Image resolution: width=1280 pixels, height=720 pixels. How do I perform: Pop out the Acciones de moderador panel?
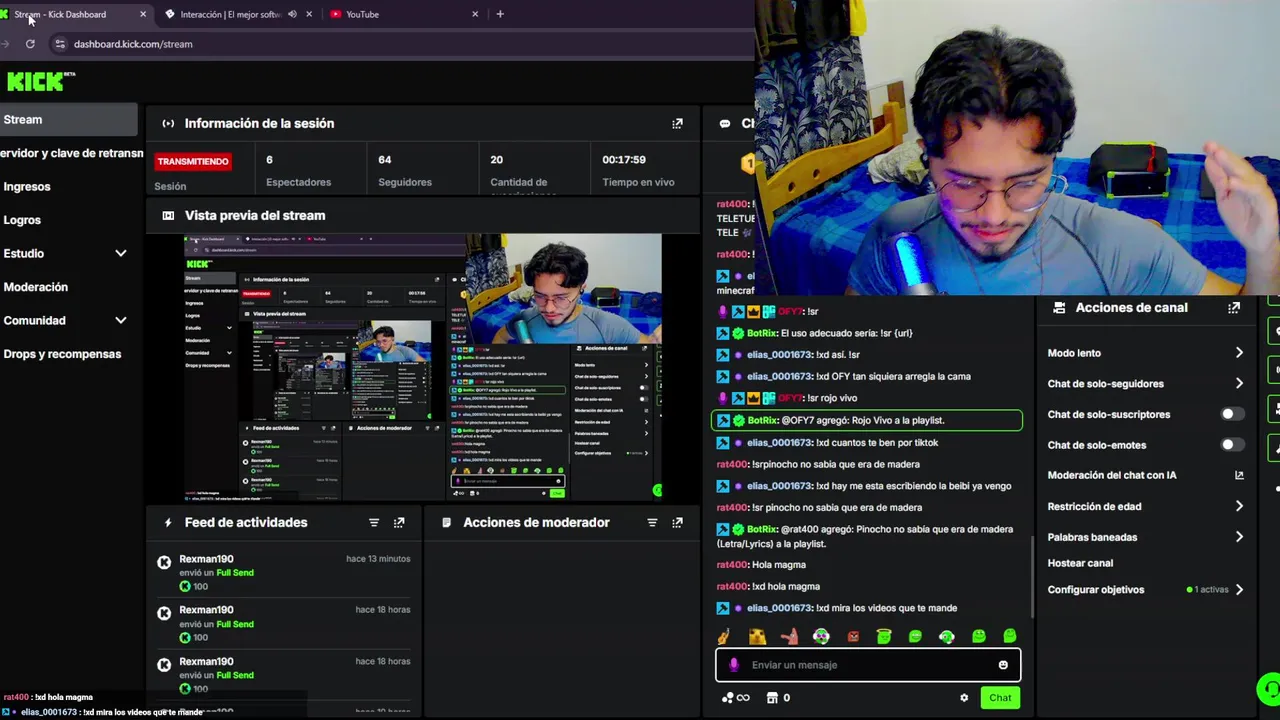coord(677,523)
